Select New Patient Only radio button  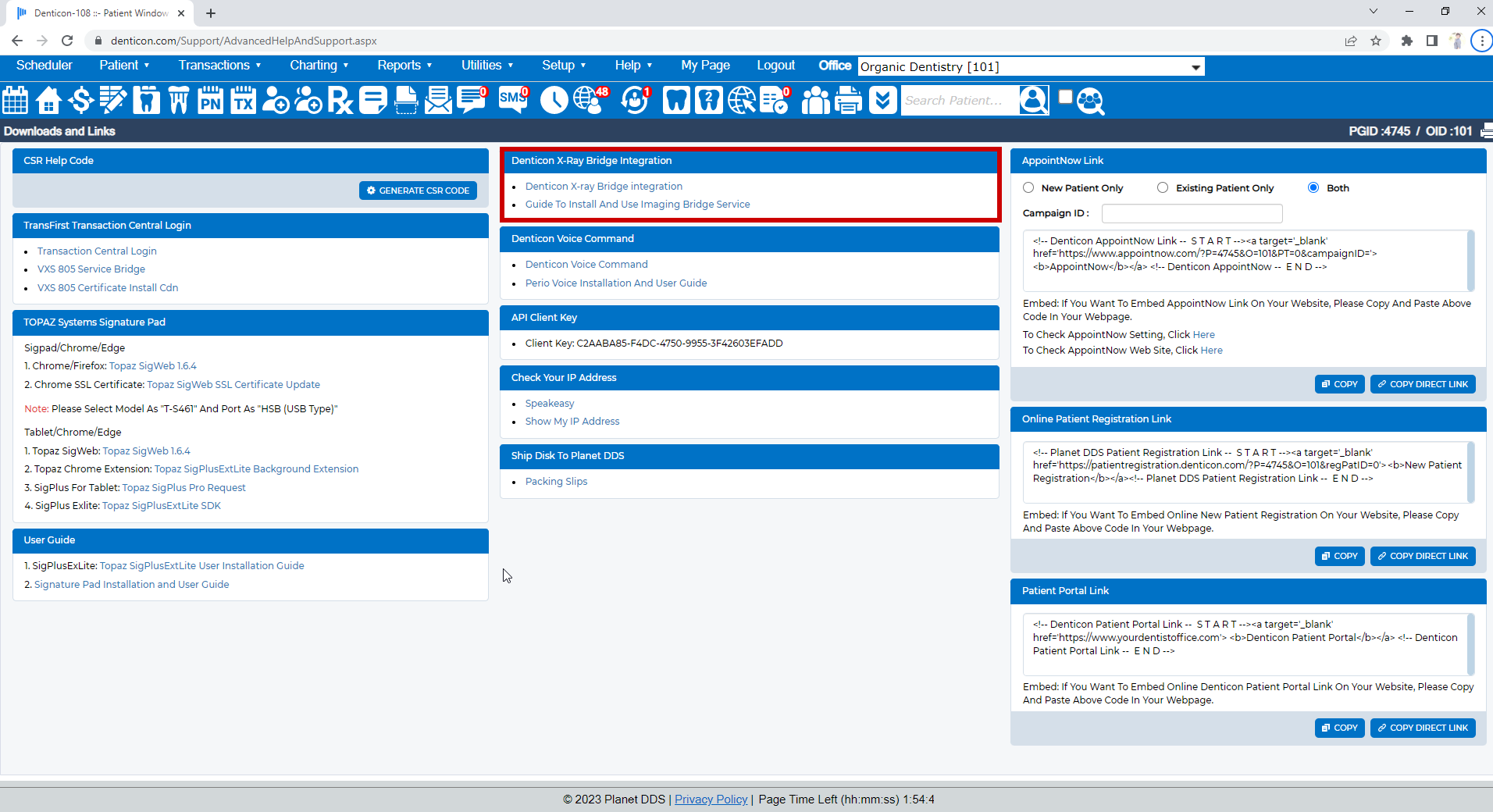coord(1028,187)
